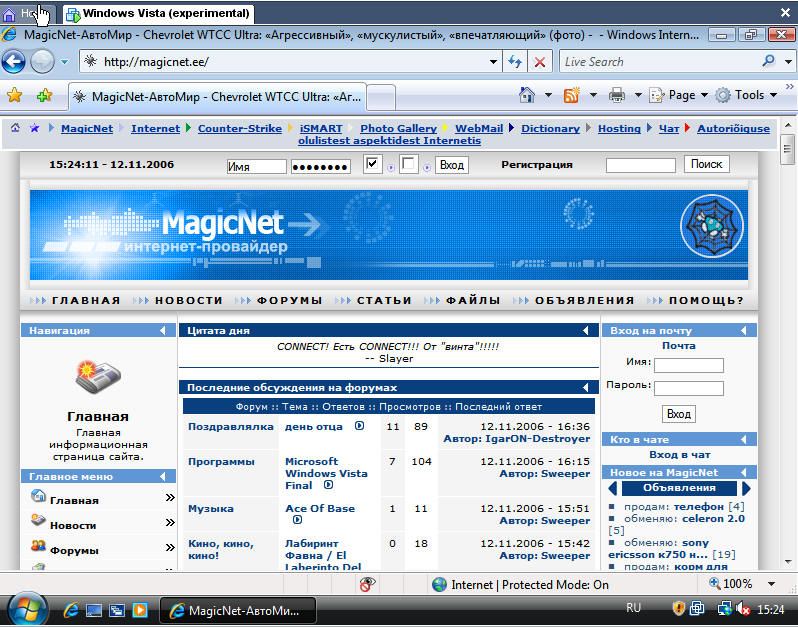
Task: Click the Пароль field in mail panel
Action: click(x=689, y=388)
